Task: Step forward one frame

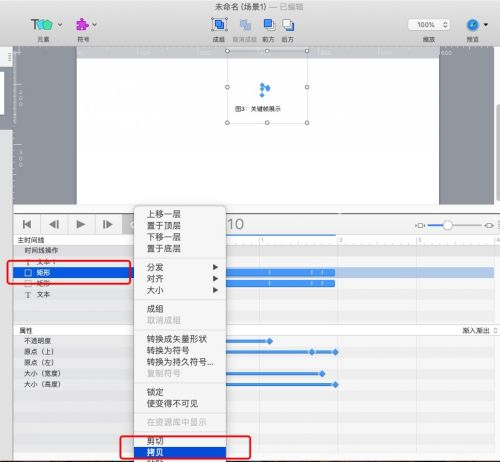Action: [x=107, y=224]
